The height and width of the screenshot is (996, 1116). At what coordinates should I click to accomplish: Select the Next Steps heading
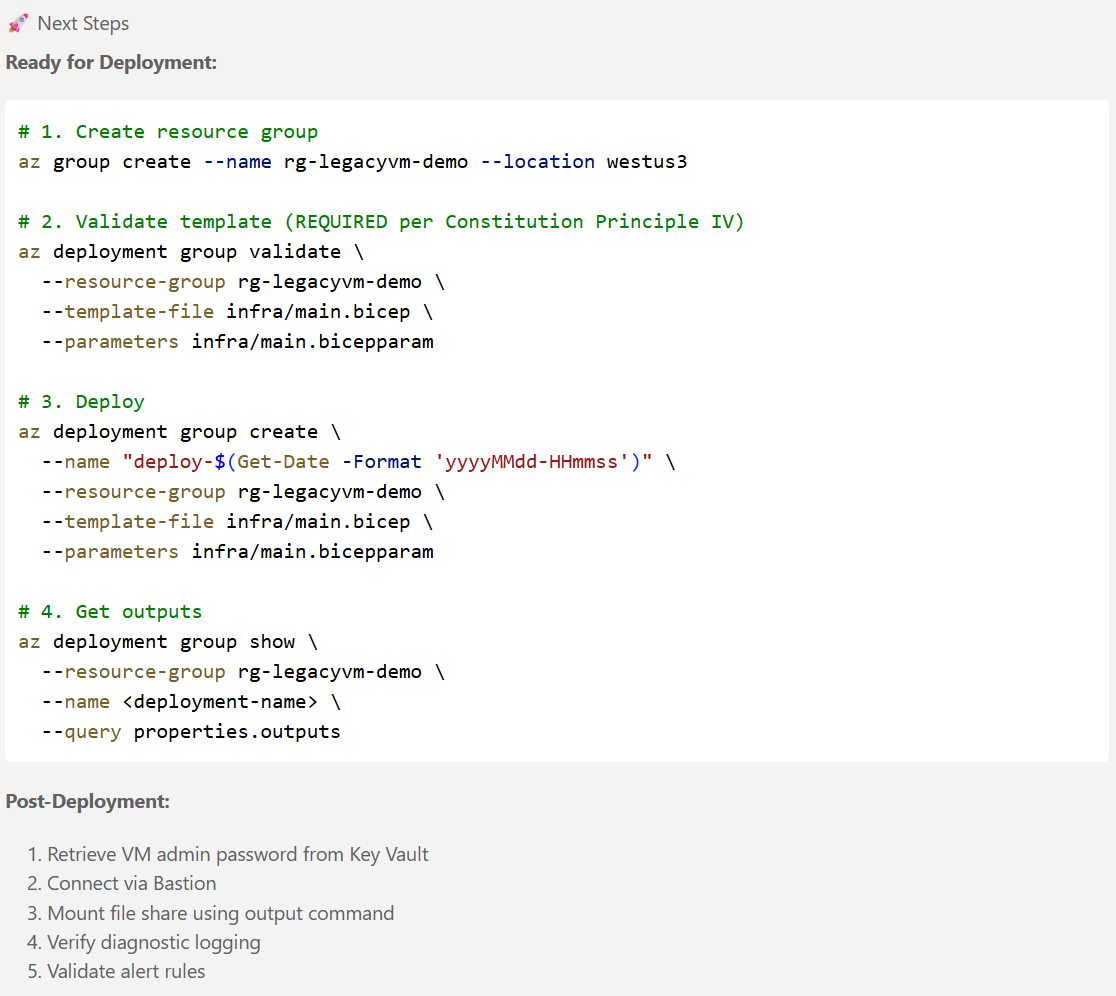coord(83,23)
